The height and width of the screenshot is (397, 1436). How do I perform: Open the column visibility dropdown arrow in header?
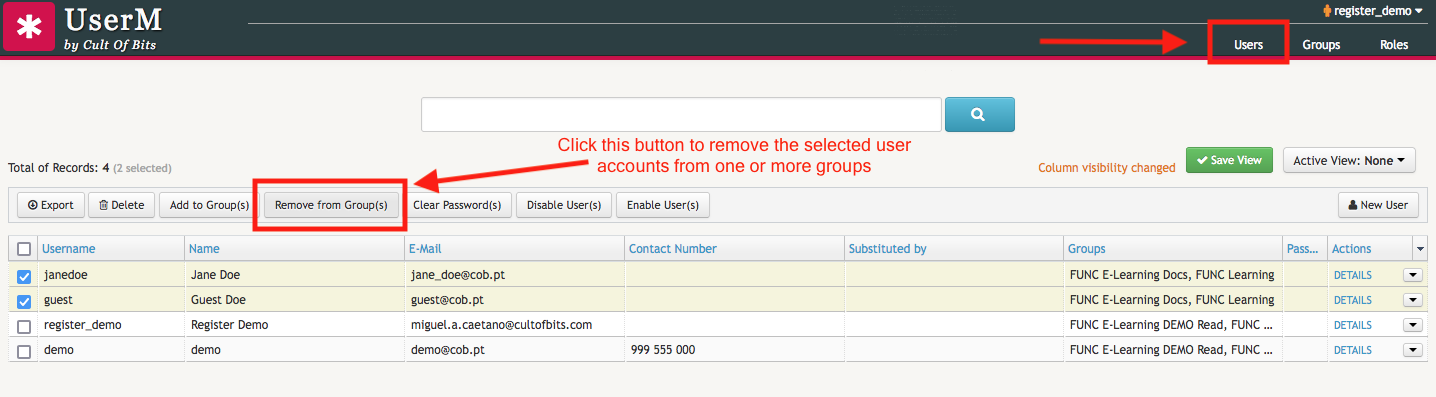pos(1420,249)
